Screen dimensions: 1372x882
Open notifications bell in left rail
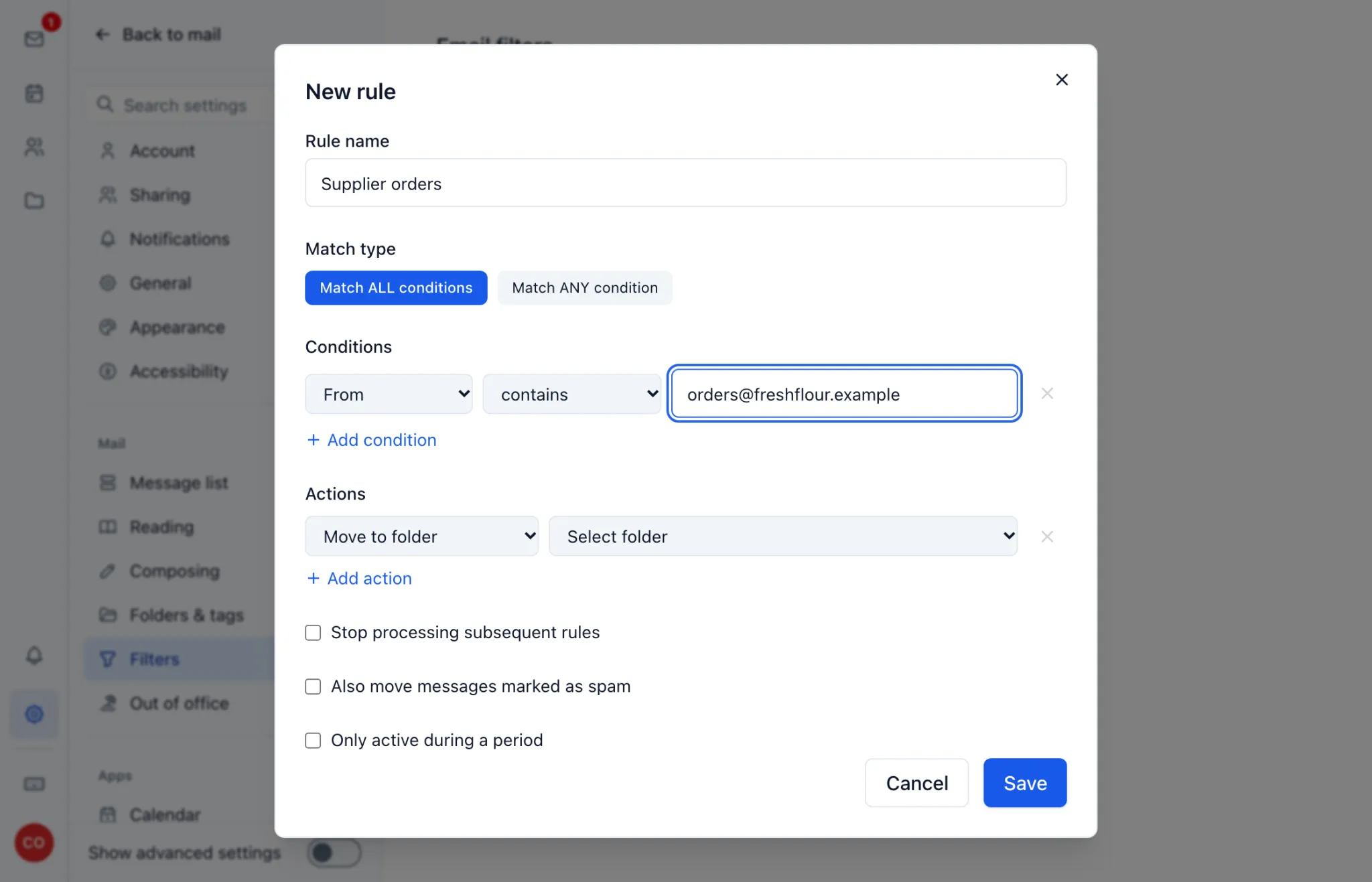(x=34, y=655)
